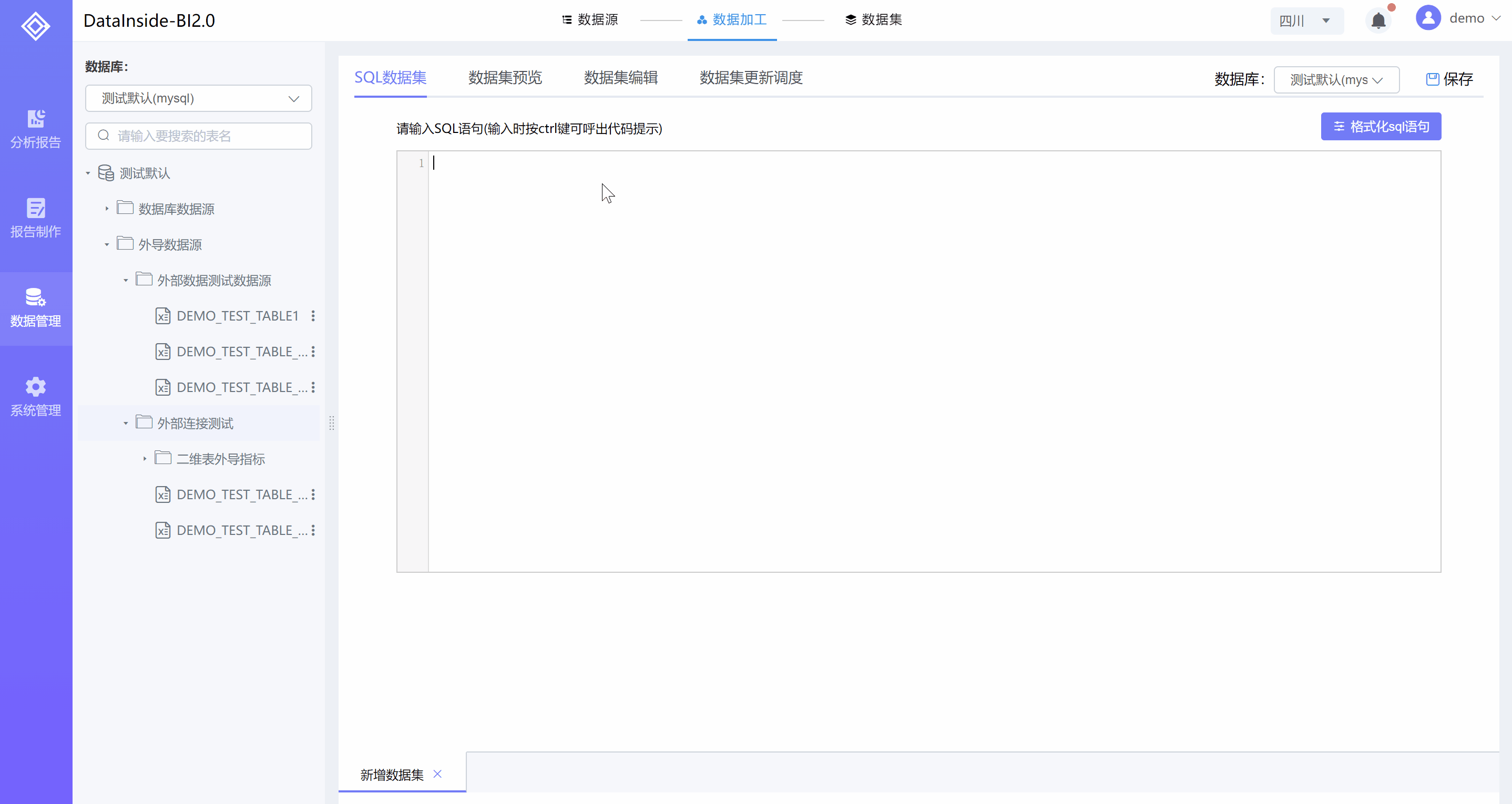This screenshot has height=804, width=1512.
Task: Open the 数据管理 sidebar section
Action: pyautogui.click(x=36, y=308)
